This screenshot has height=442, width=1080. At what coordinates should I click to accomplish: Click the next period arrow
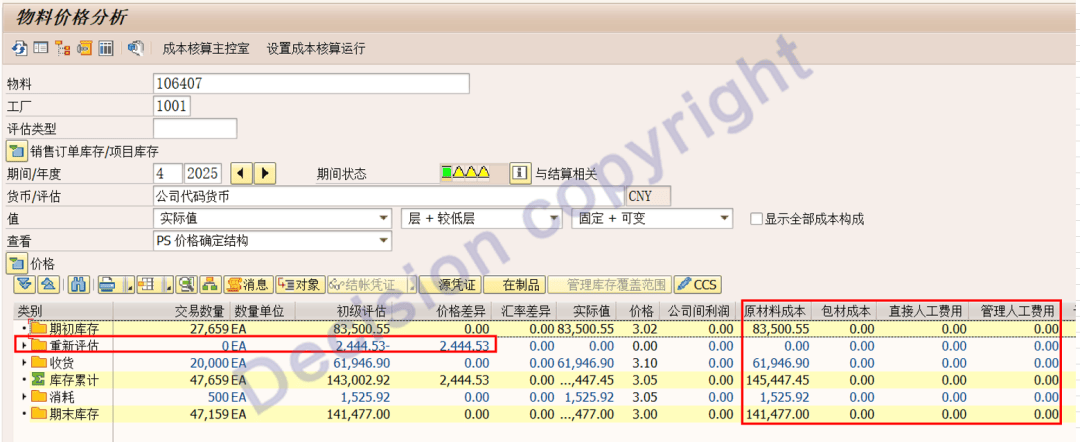(x=265, y=173)
